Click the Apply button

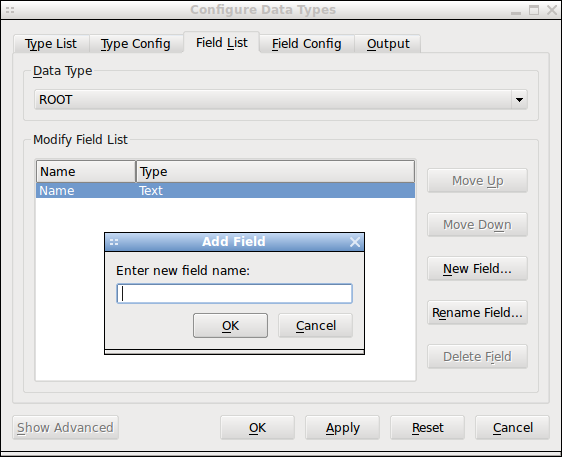(x=342, y=428)
